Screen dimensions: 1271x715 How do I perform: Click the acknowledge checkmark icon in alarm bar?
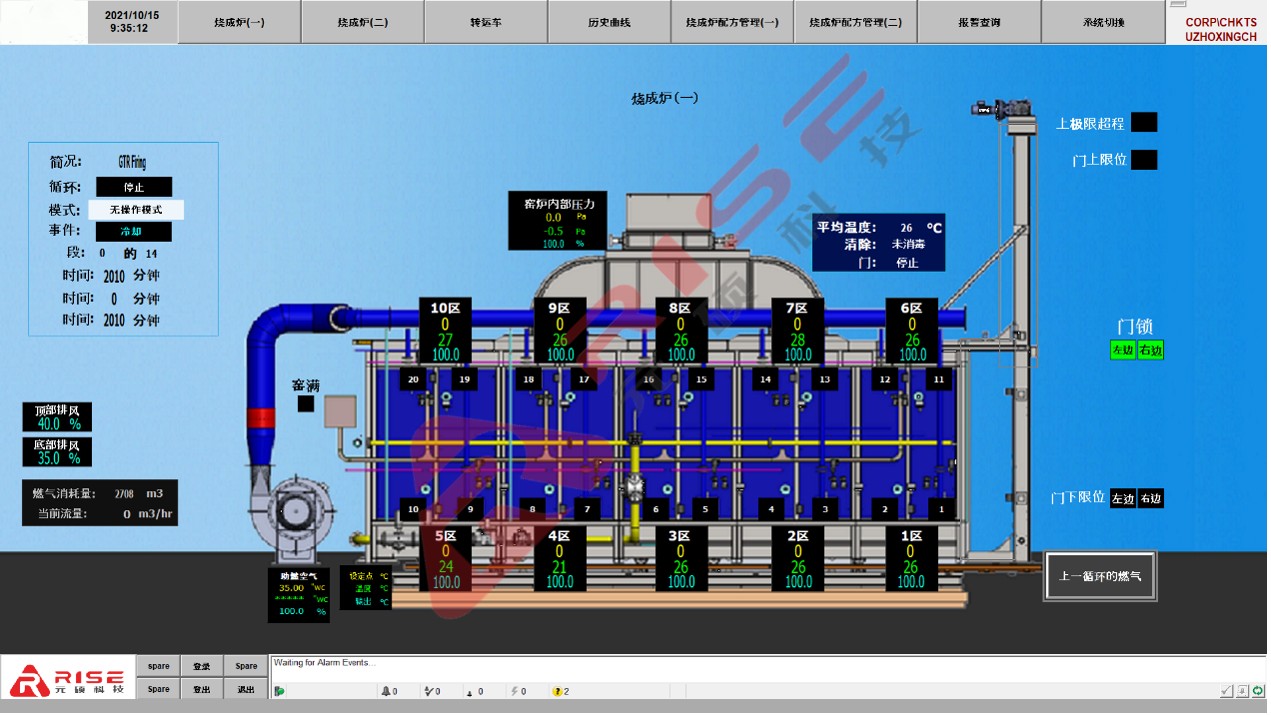(x=1226, y=690)
